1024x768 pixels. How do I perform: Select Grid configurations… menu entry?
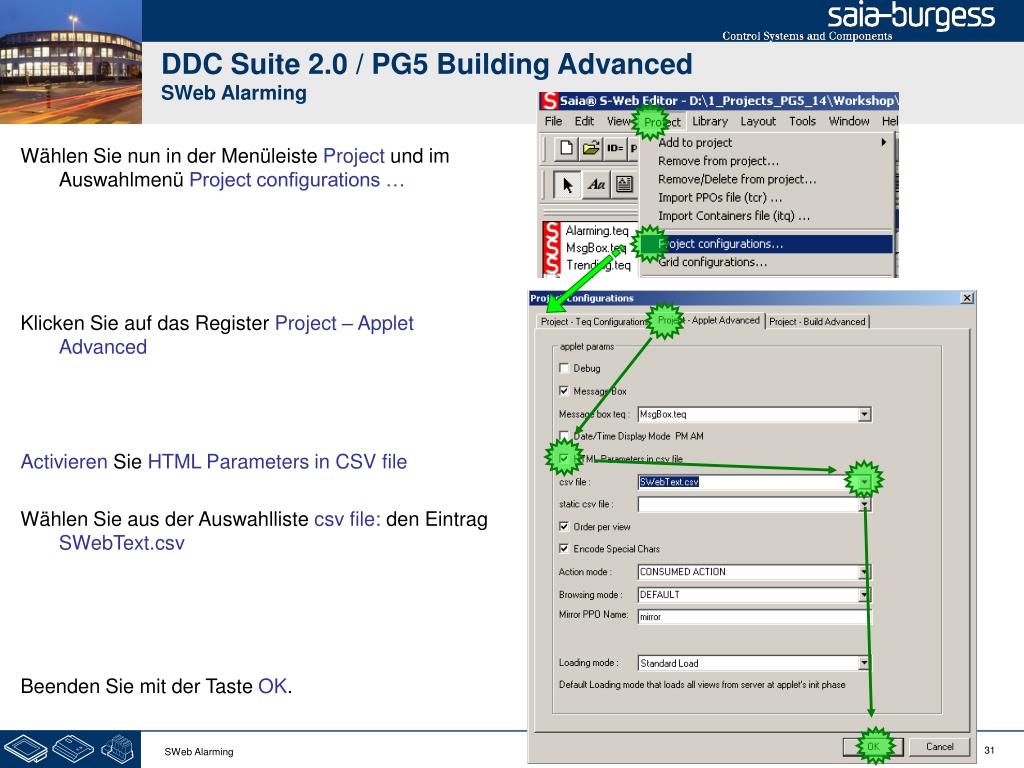pyautogui.click(x=712, y=262)
